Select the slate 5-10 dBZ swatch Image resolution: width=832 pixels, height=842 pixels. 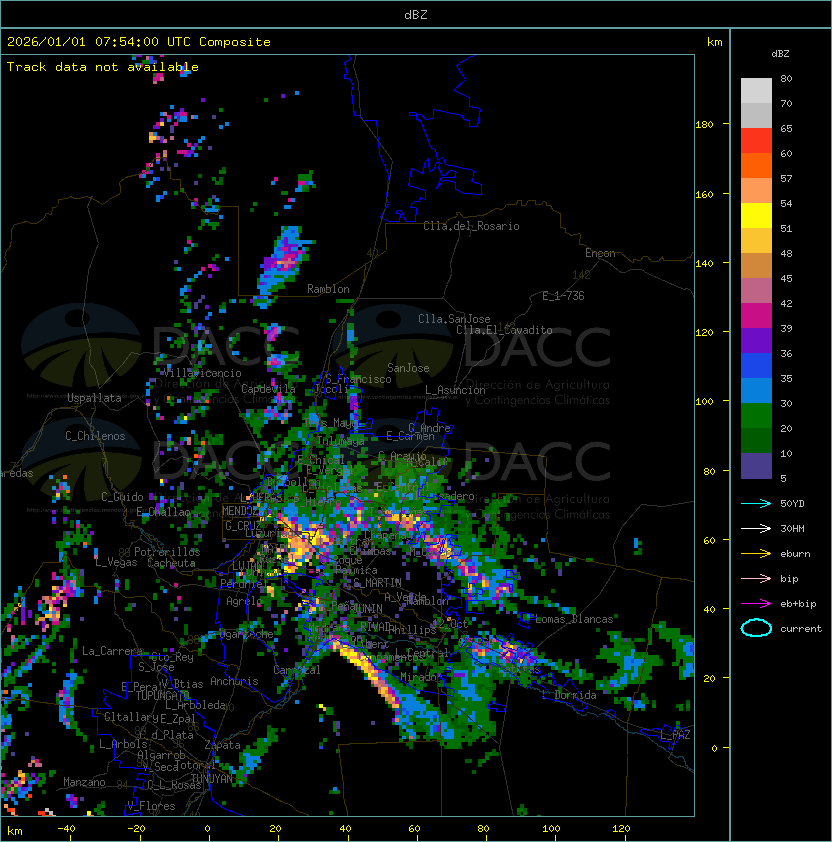click(756, 466)
